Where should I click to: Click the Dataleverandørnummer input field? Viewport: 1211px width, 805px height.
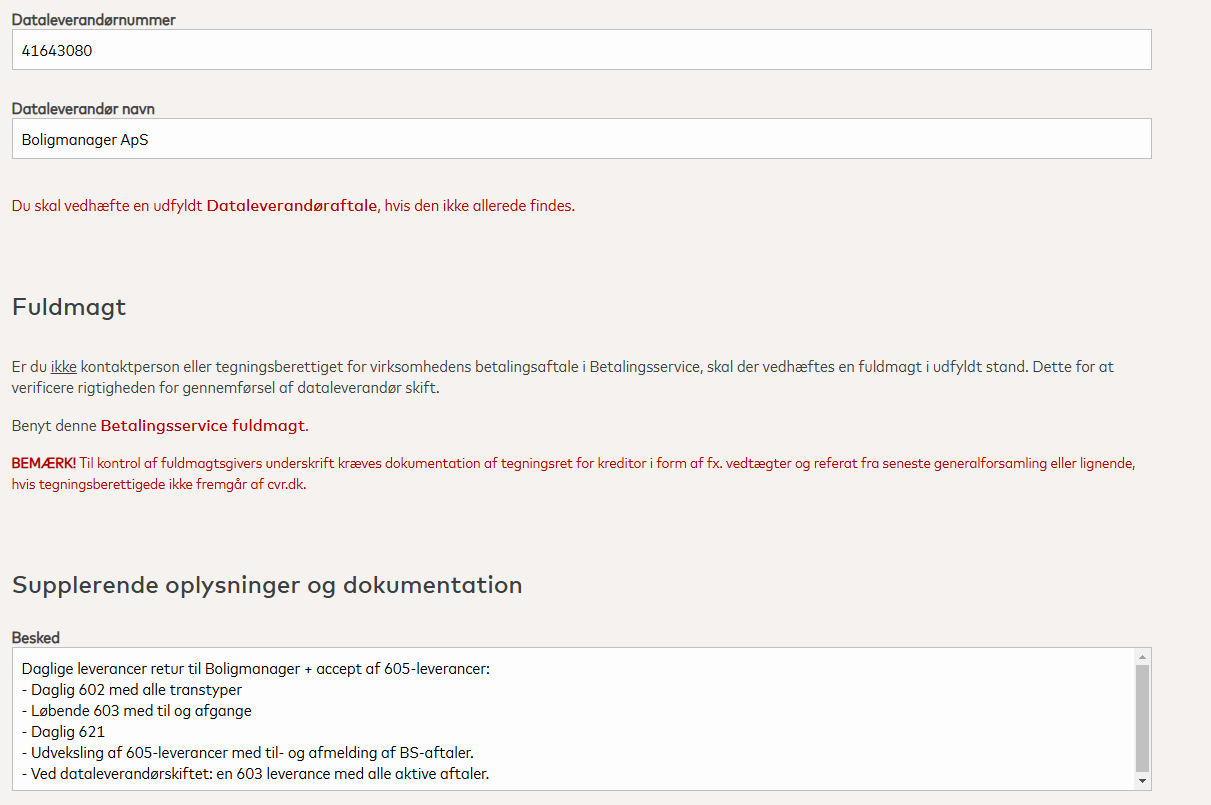tap(581, 50)
